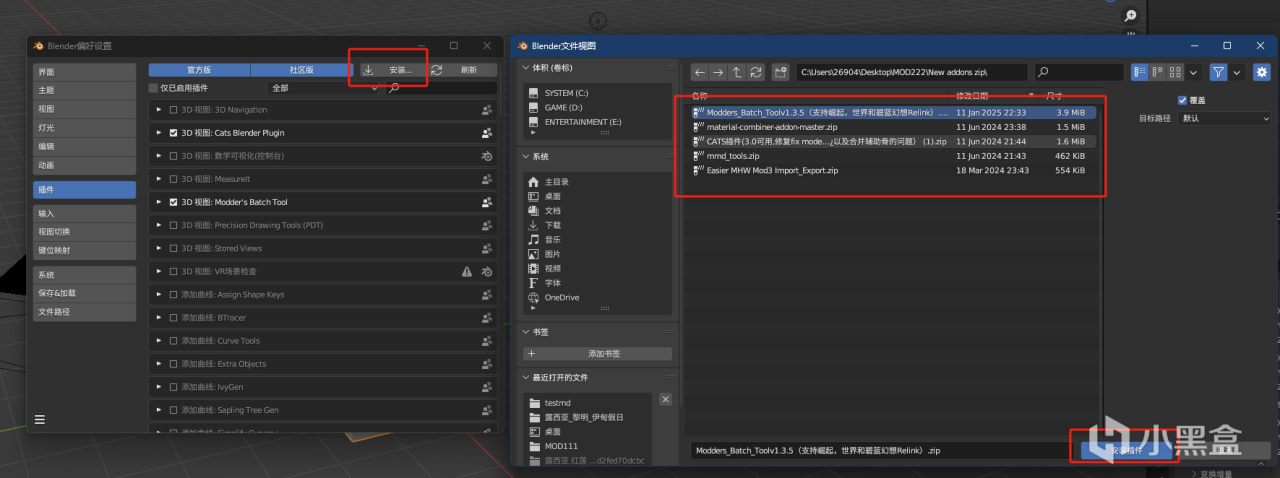Select 官方版 add-on filter tab
Screen dimensions: 1280x478
[199, 70]
